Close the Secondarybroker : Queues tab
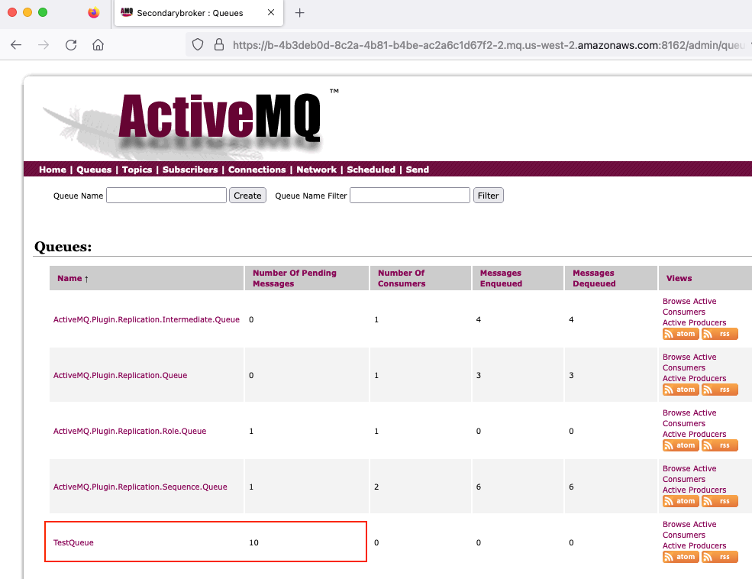The height and width of the screenshot is (580, 752). [x=271, y=12]
